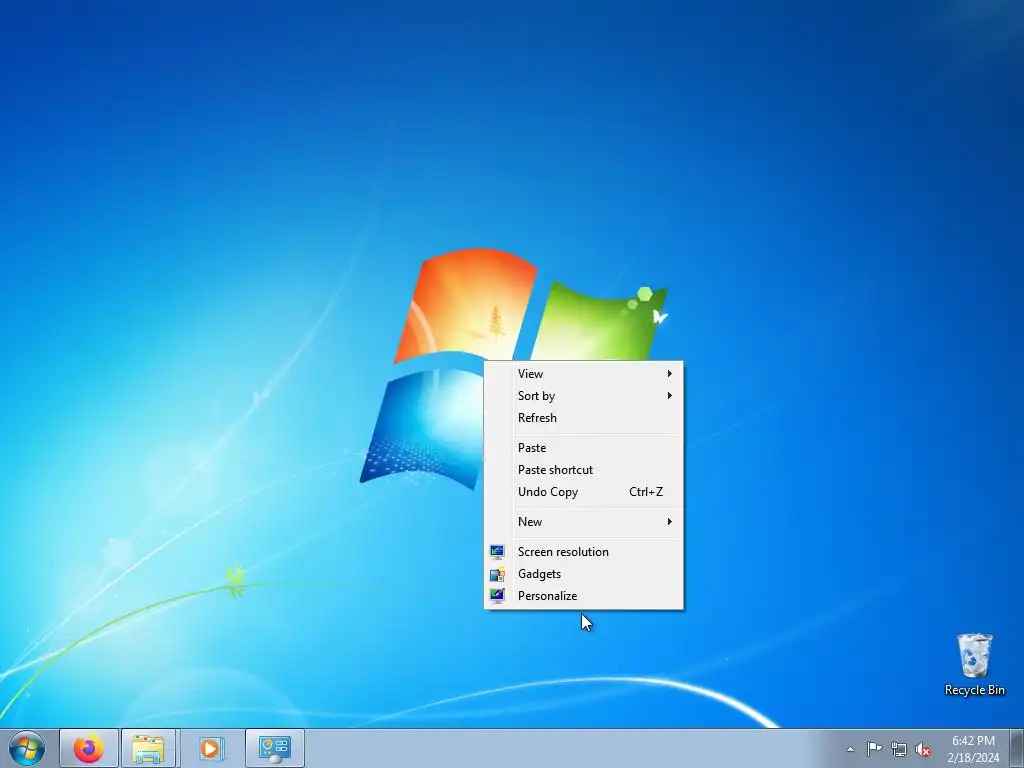Open the Control Panel taskbar icon

pos(274,748)
